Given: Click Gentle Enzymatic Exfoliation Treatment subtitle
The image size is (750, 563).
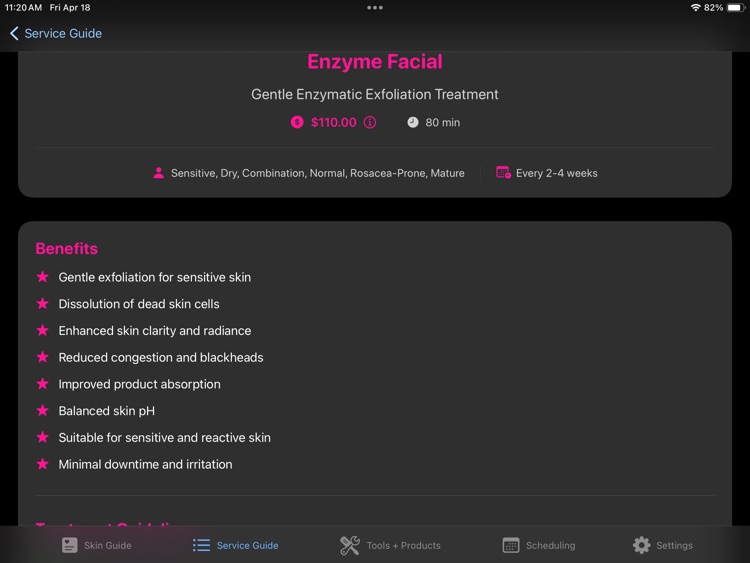Looking at the screenshot, I should (x=375, y=94).
